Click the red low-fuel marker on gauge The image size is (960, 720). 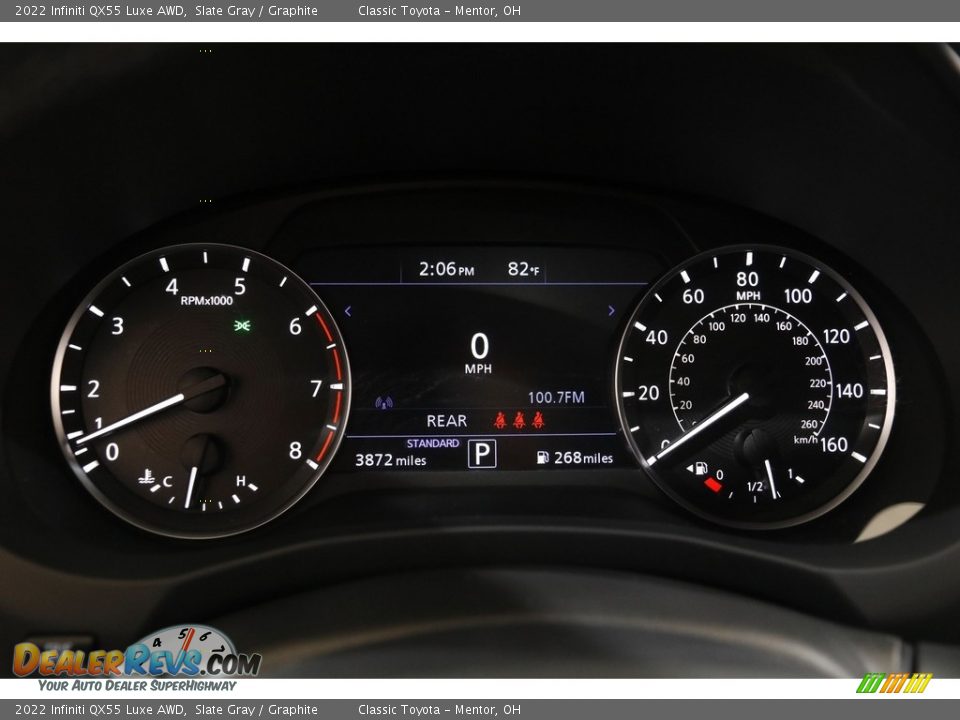click(x=713, y=485)
